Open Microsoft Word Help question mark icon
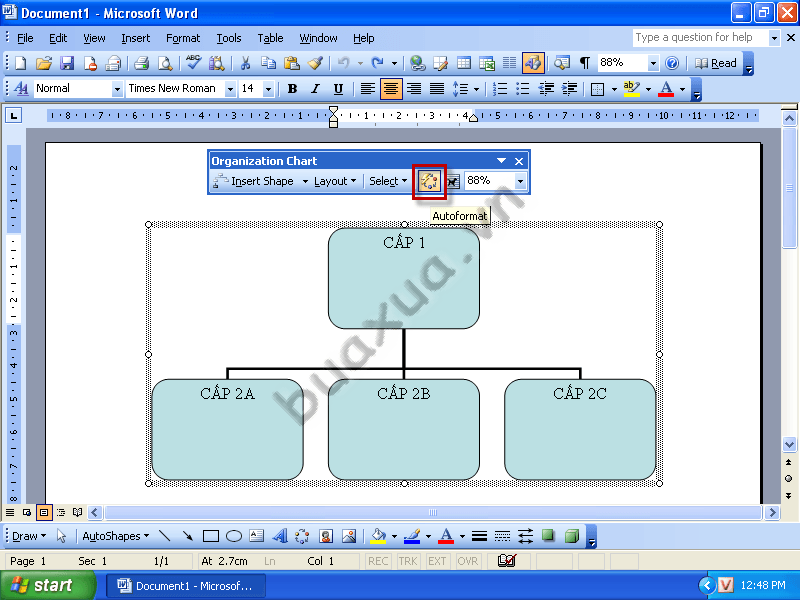The width and height of the screenshot is (800, 600). pyautogui.click(x=672, y=63)
